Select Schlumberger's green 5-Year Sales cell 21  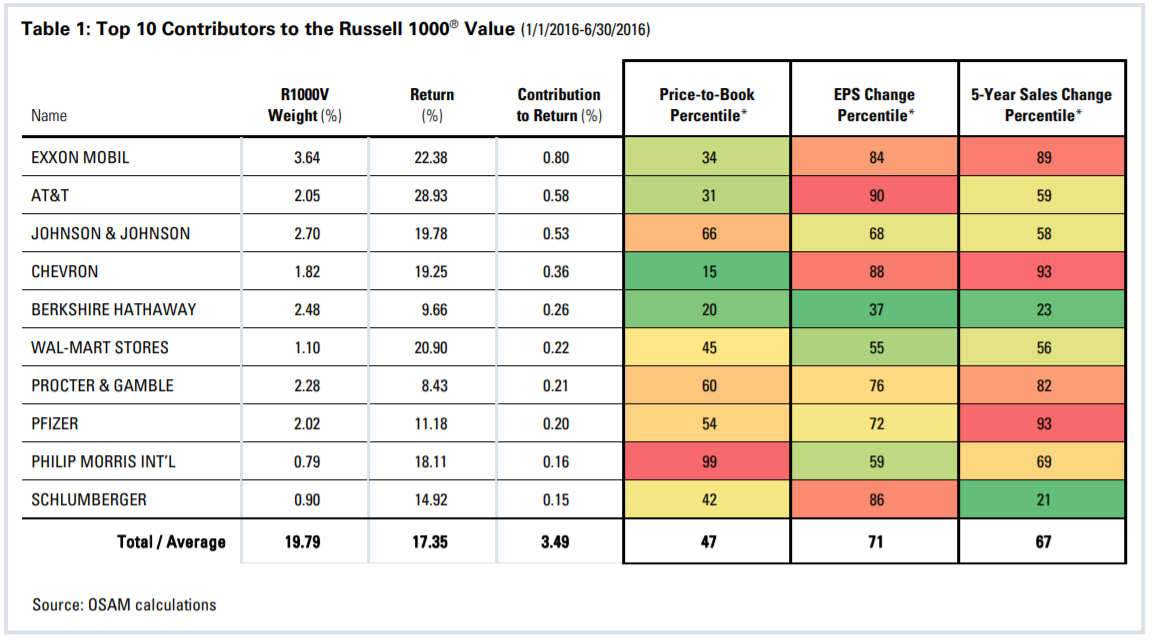click(1041, 499)
